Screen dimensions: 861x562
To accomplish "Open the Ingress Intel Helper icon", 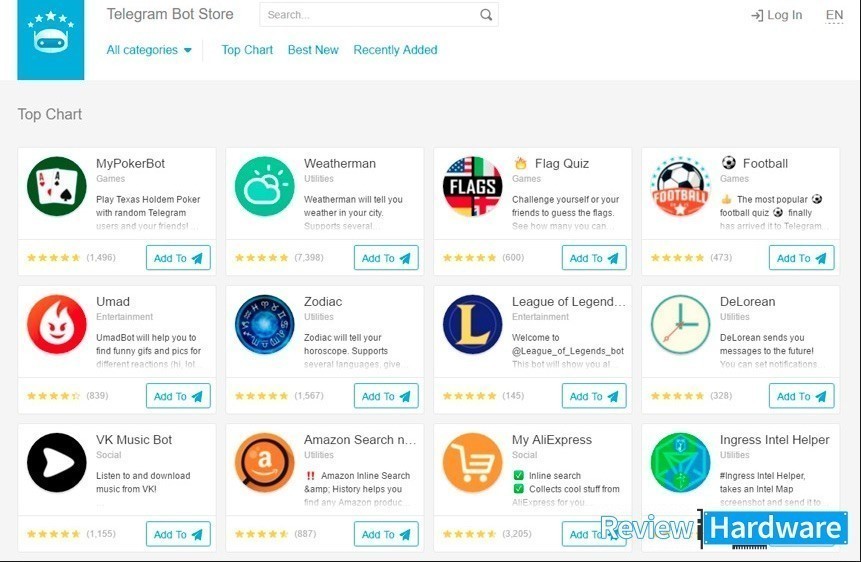I will click(x=680, y=463).
